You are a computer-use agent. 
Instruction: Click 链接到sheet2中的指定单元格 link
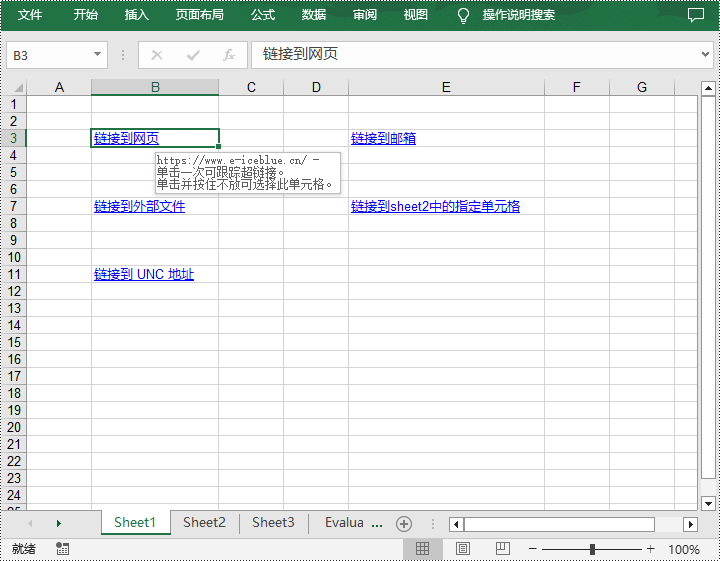(435, 206)
